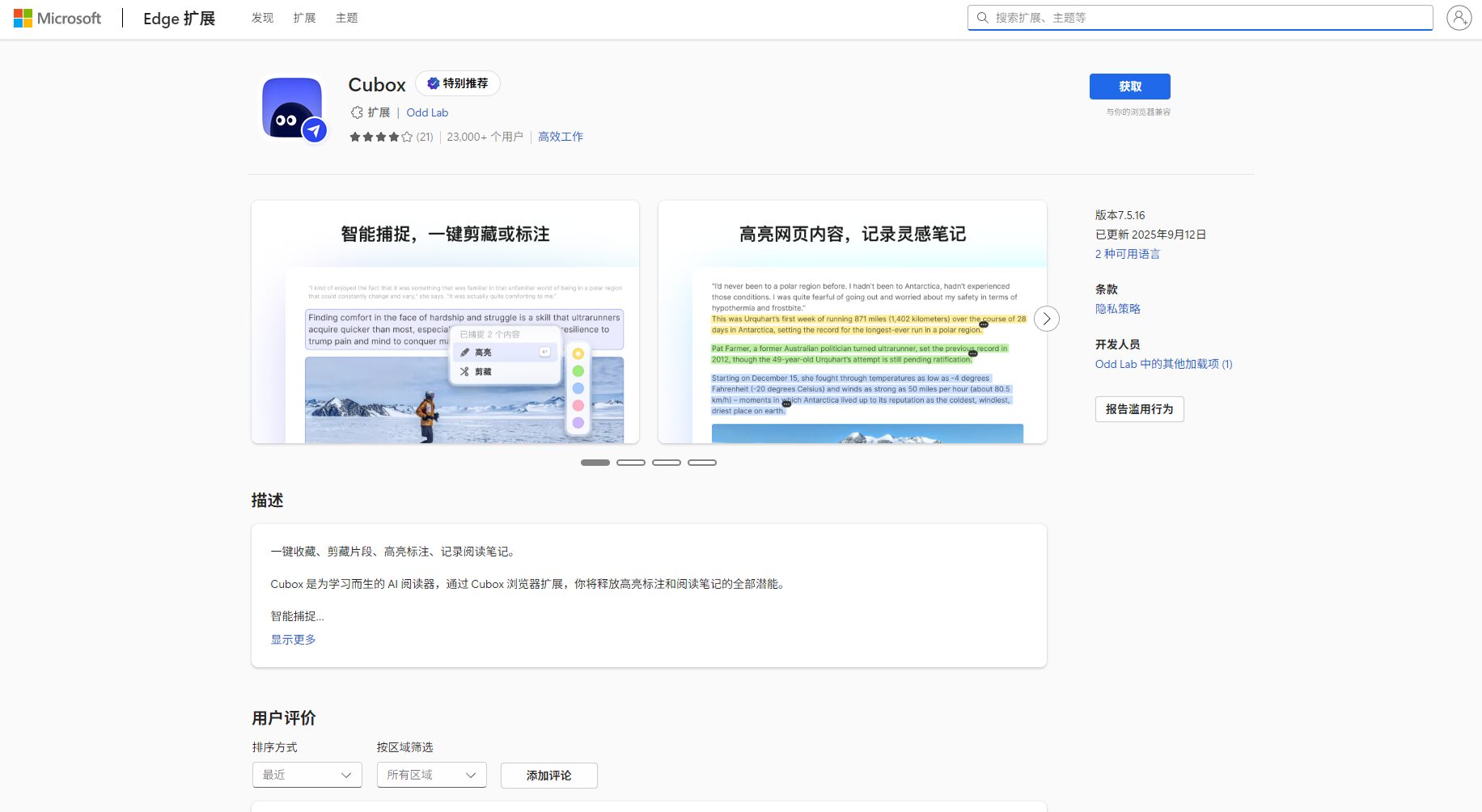Open the 所有区域 region filter dropdown

(x=431, y=775)
